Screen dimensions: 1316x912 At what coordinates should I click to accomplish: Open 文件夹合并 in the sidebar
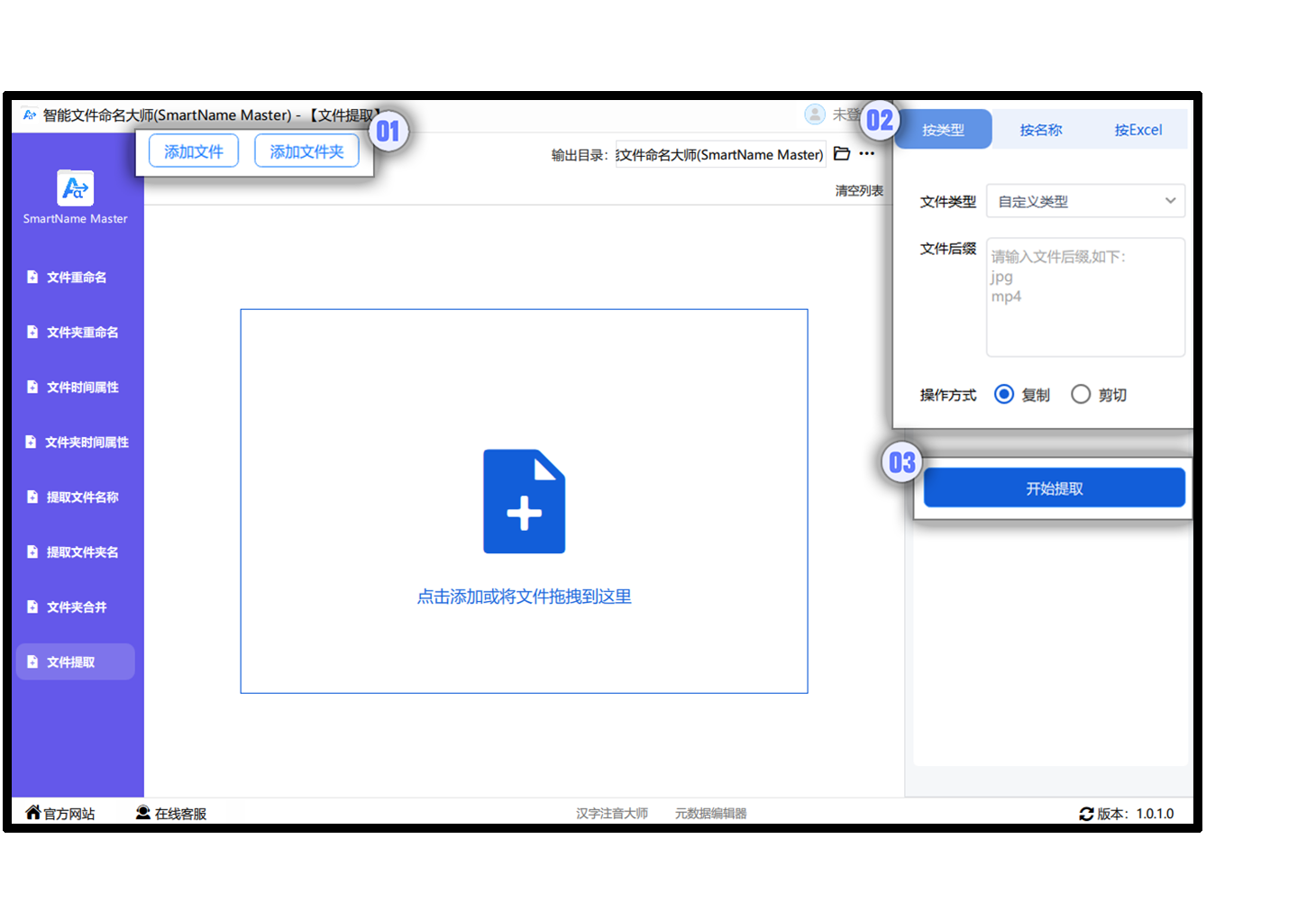tap(77, 607)
